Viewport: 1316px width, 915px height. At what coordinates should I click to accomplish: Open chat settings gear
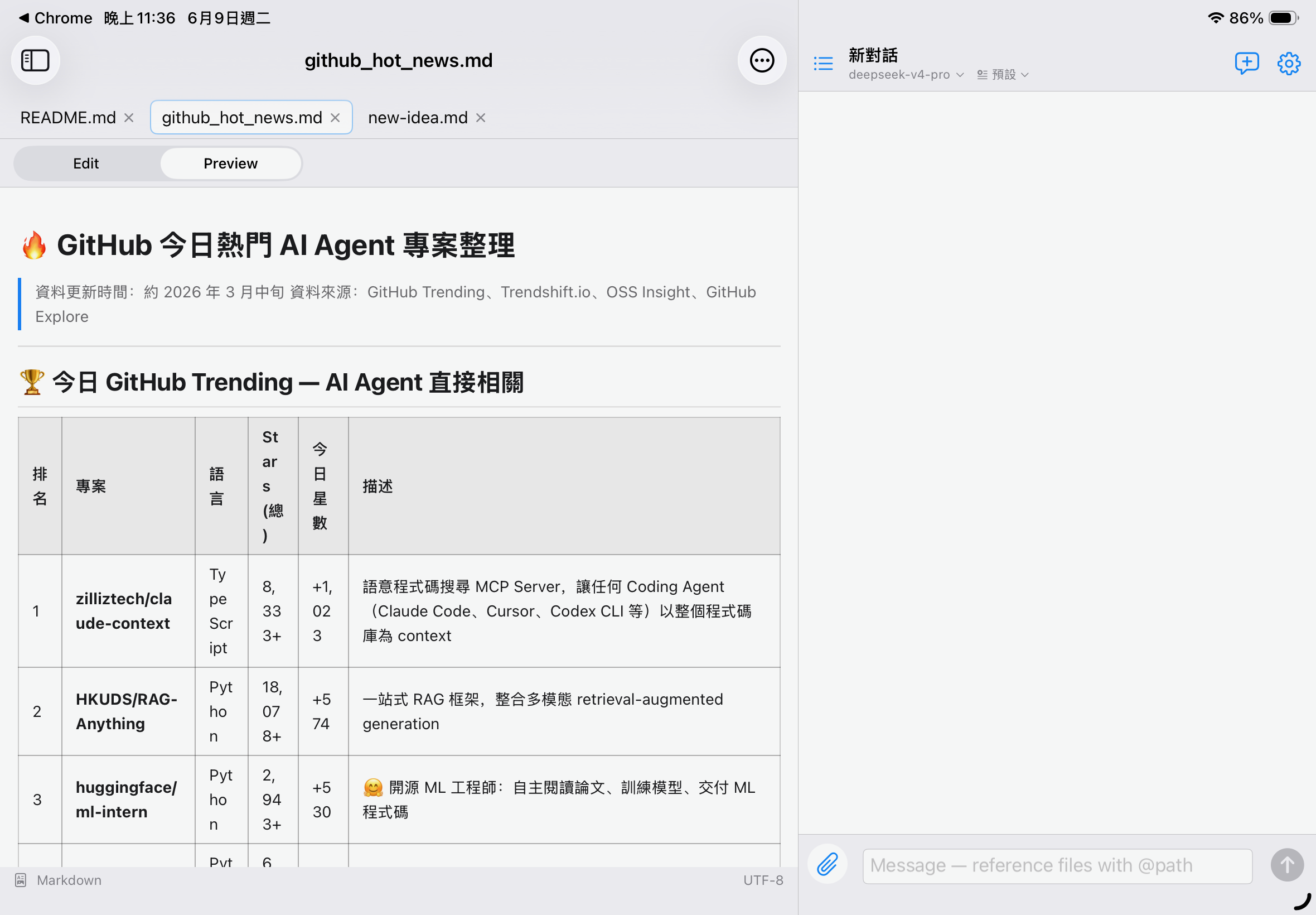point(1289,63)
